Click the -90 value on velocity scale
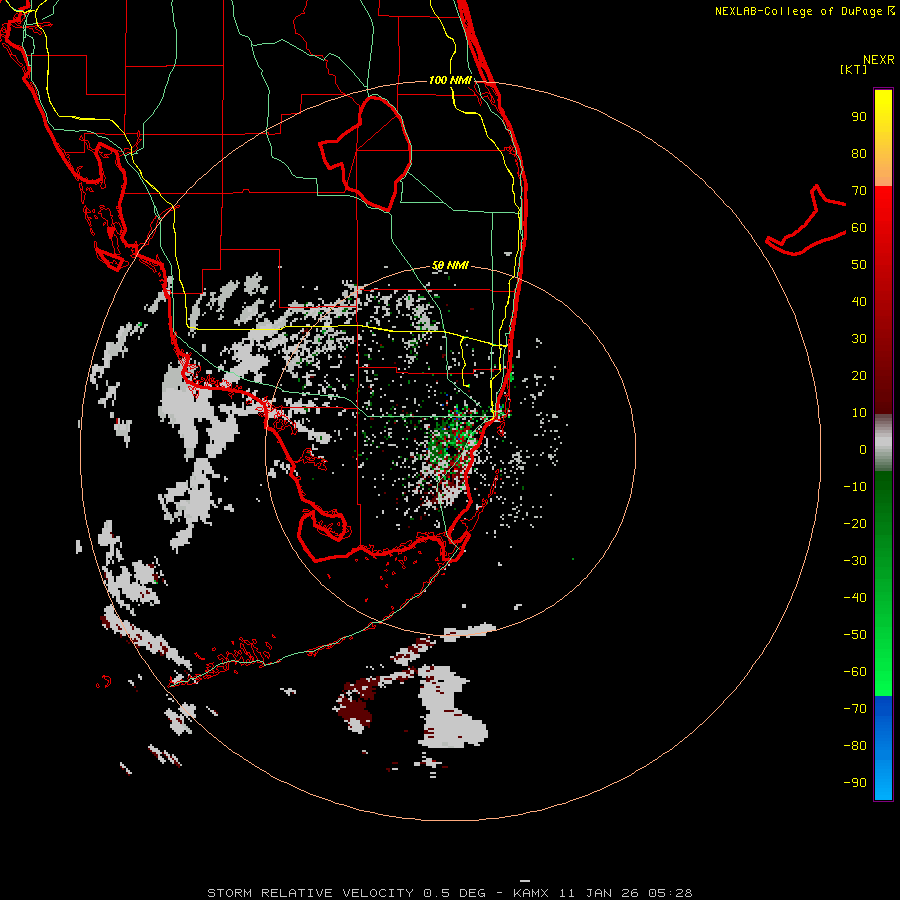The height and width of the screenshot is (900, 900). coord(855,783)
